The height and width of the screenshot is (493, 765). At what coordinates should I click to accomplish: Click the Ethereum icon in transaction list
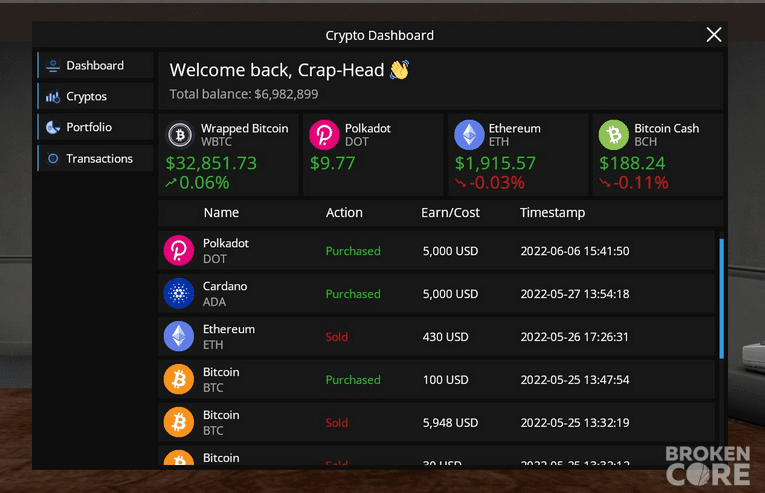click(179, 336)
